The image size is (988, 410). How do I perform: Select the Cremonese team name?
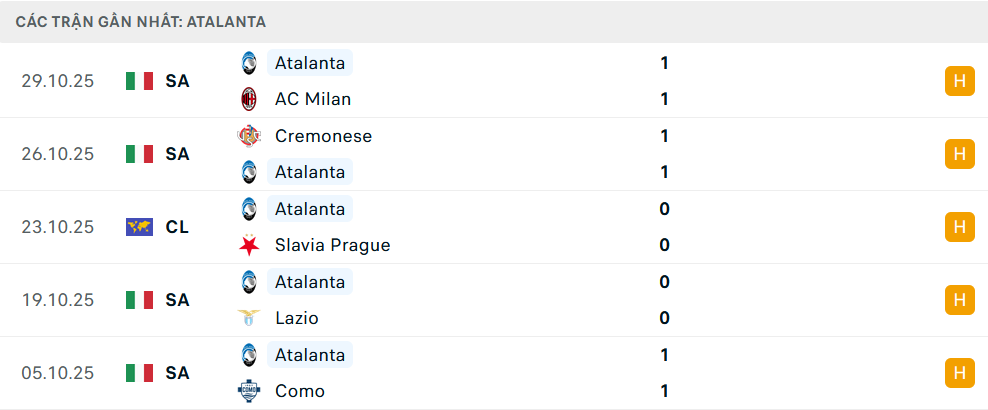coord(323,136)
